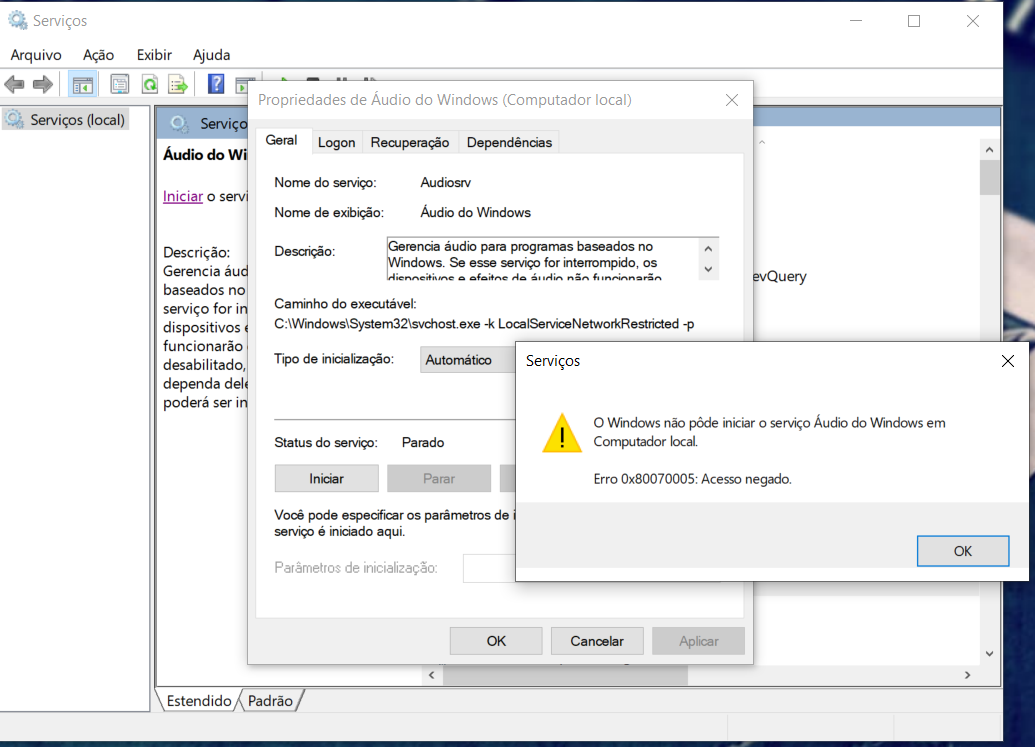Click the Export list toolbar icon
This screenshot has height=747, width=1035.
178,84
